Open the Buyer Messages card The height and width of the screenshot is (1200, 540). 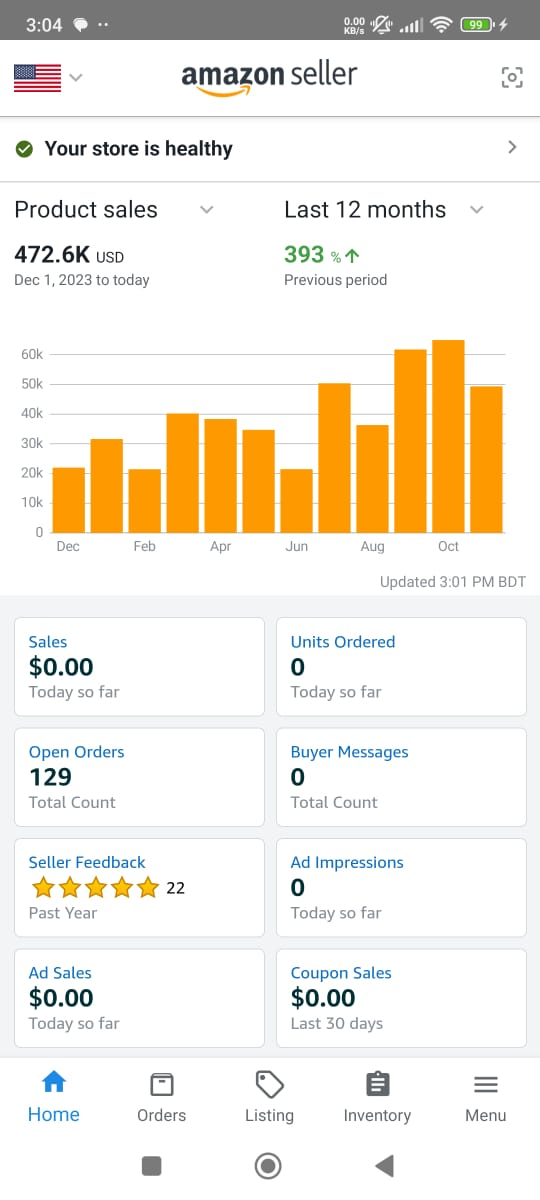[401, 777]
